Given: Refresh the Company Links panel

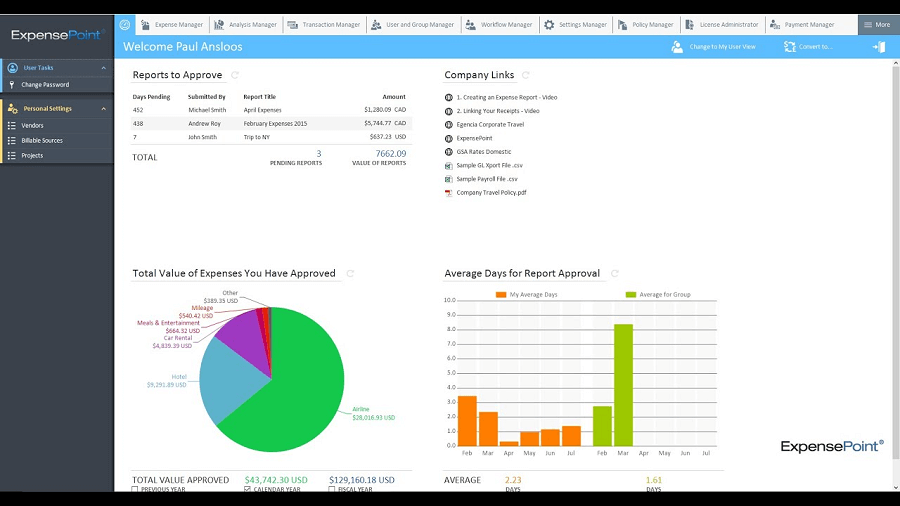Looking at the screenshot, I should pyautogui.click(x=526, y=75).
